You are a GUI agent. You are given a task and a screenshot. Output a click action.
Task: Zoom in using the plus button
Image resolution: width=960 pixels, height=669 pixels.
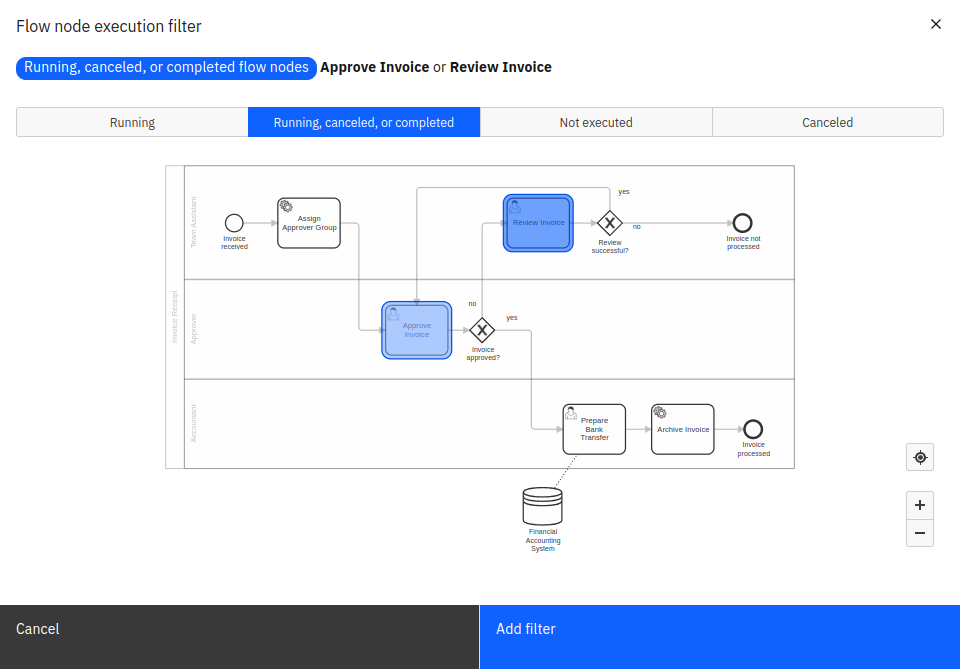click(919, 505)
